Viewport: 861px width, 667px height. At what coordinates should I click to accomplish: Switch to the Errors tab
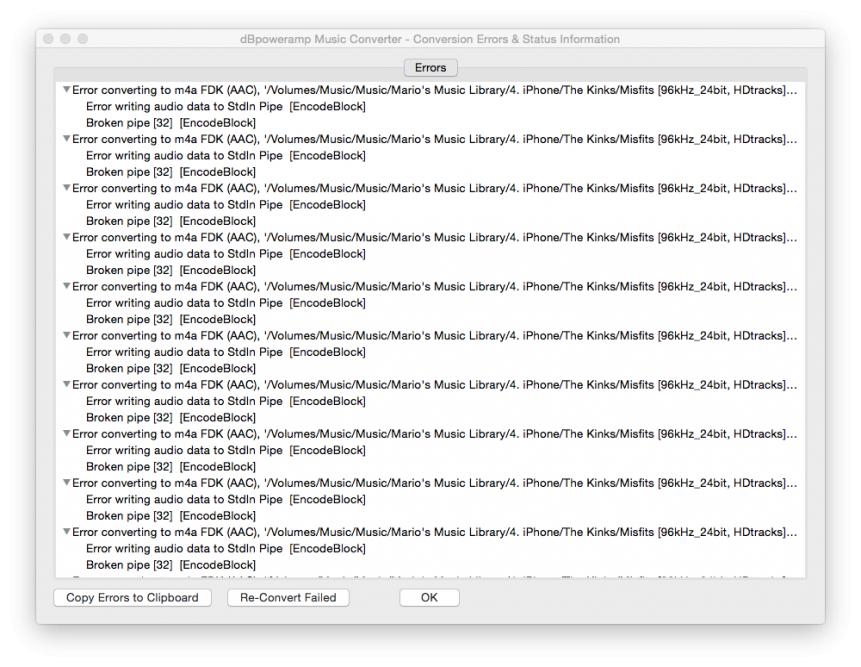coord(430,68)
